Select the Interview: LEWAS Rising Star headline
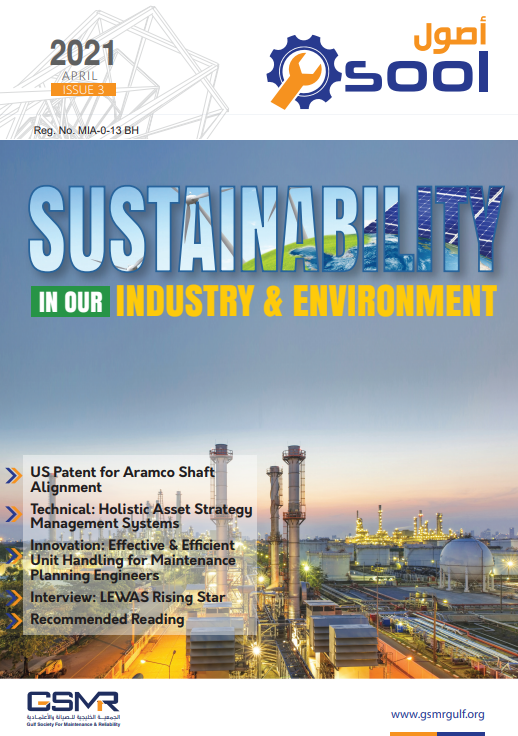 point(128,597)
